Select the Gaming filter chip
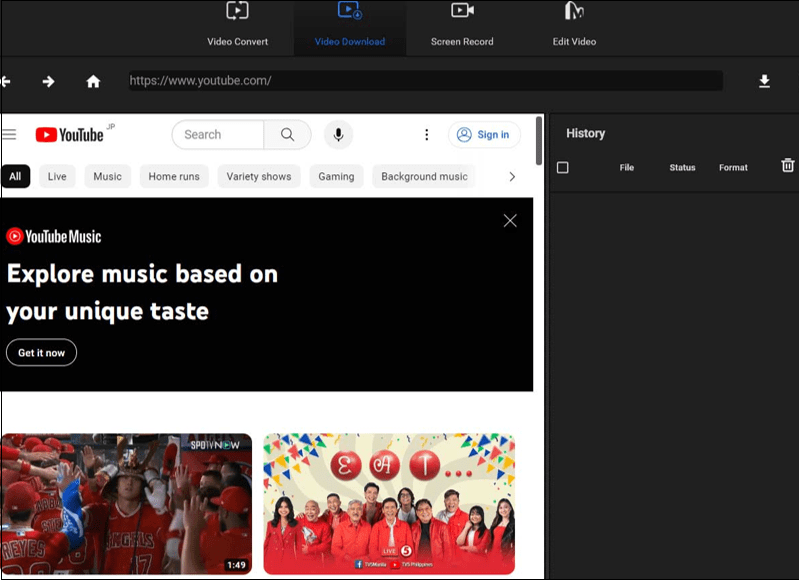Screen dimensions: 799x580 (336, 176)
